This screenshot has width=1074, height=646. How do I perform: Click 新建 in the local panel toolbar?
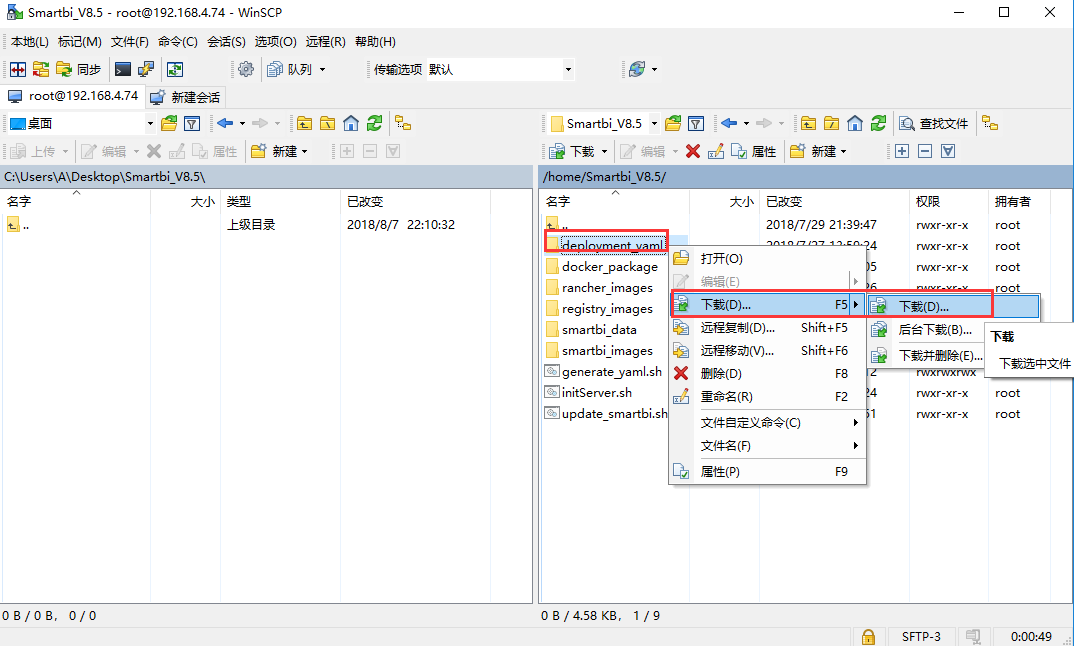(279, 151)
